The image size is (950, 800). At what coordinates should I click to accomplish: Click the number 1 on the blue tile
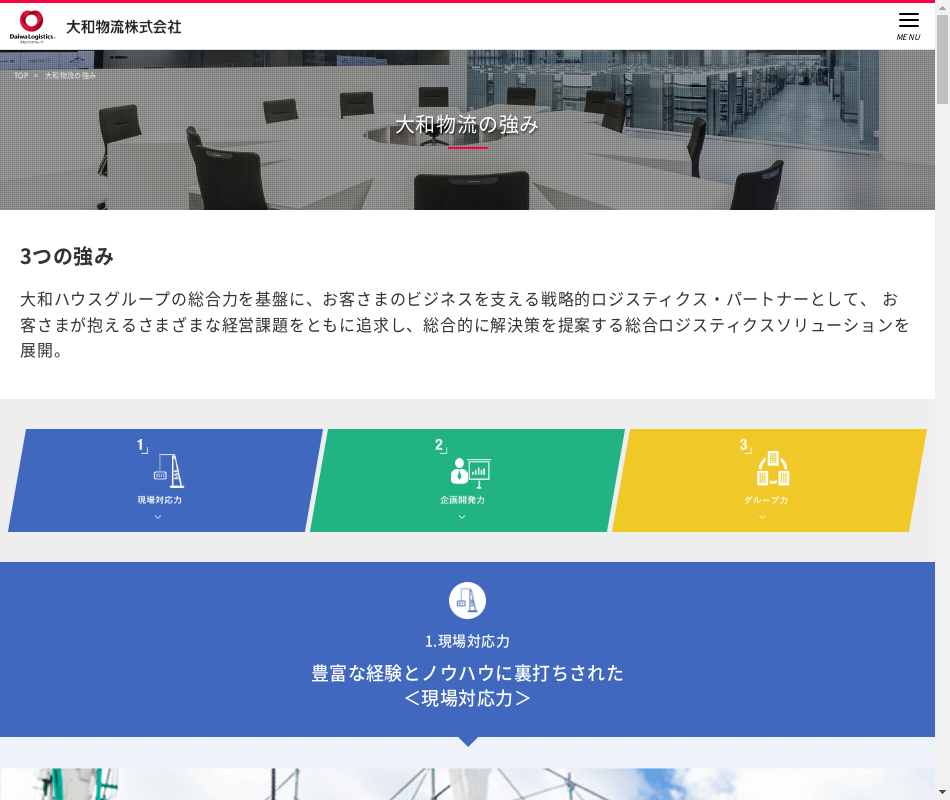coord(140,445)
